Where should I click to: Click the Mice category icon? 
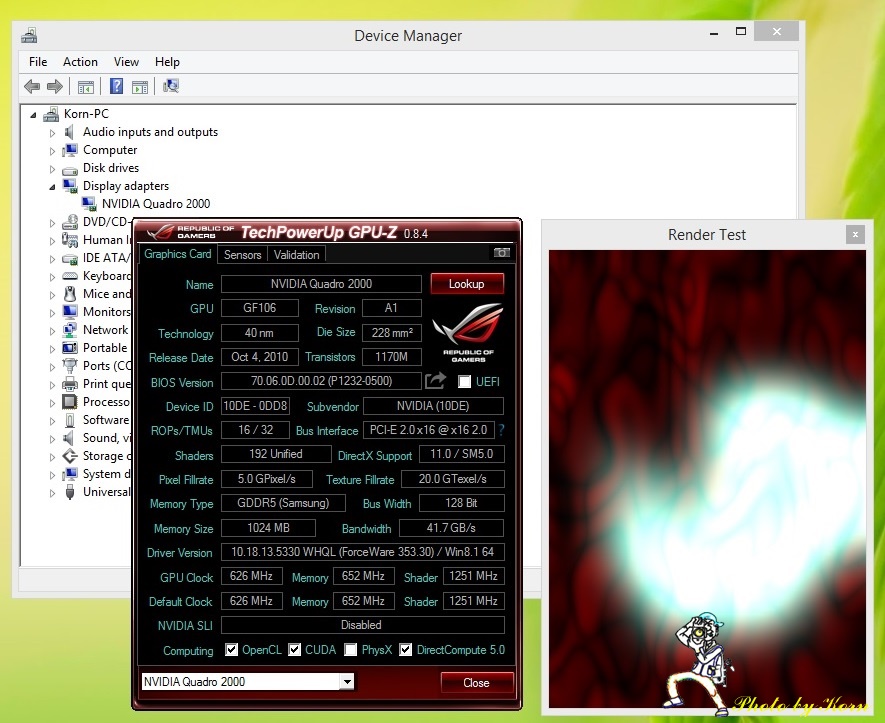click(x=69, y=294)
